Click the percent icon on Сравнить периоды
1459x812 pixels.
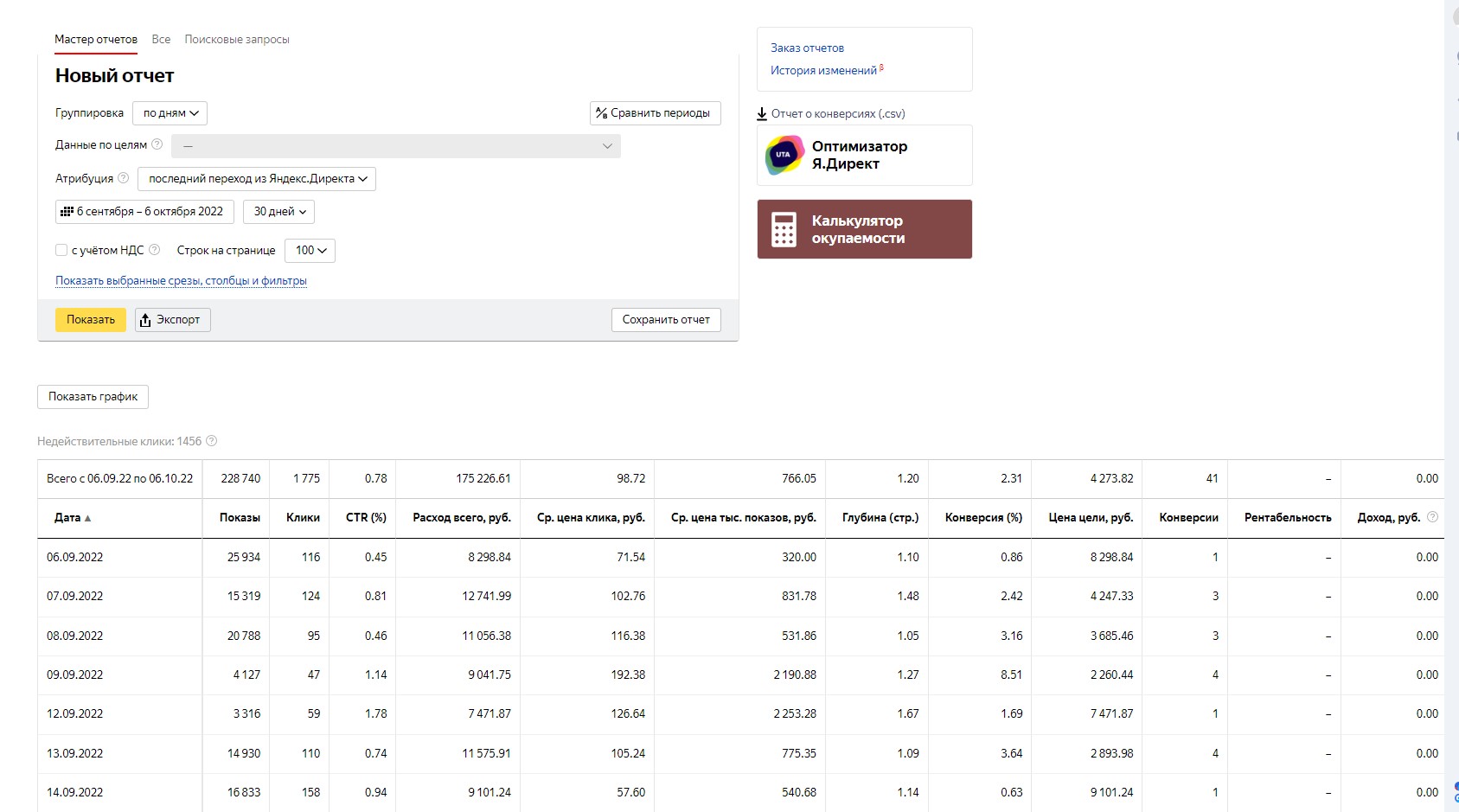pos(601,113)
